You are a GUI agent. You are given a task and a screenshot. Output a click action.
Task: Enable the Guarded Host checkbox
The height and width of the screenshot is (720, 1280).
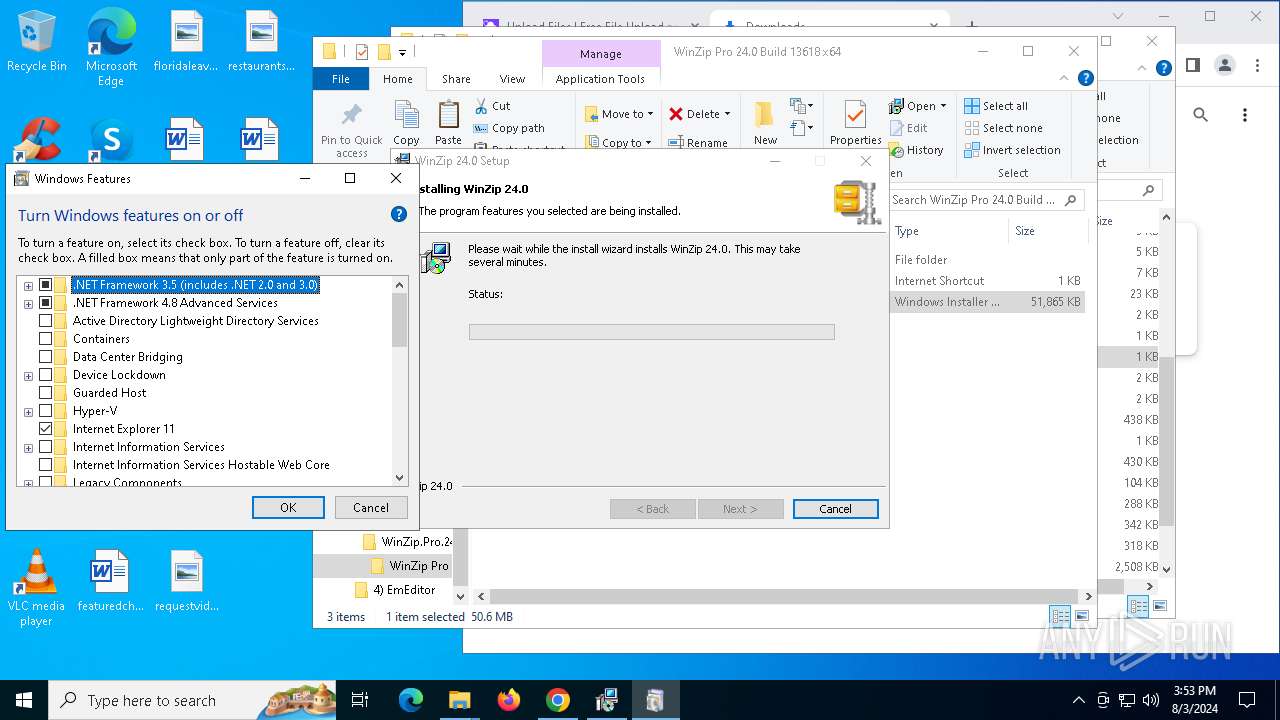[x=45, y=393]
